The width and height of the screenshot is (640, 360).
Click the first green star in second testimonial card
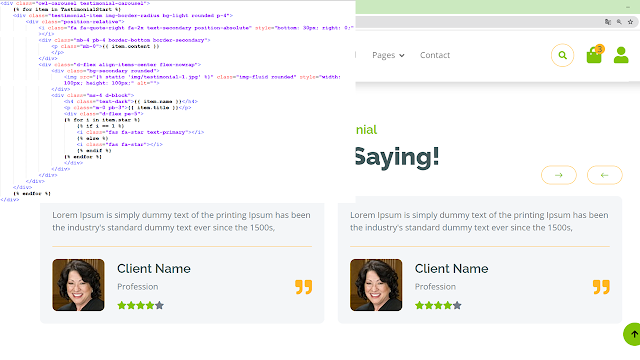pos(419,305)
